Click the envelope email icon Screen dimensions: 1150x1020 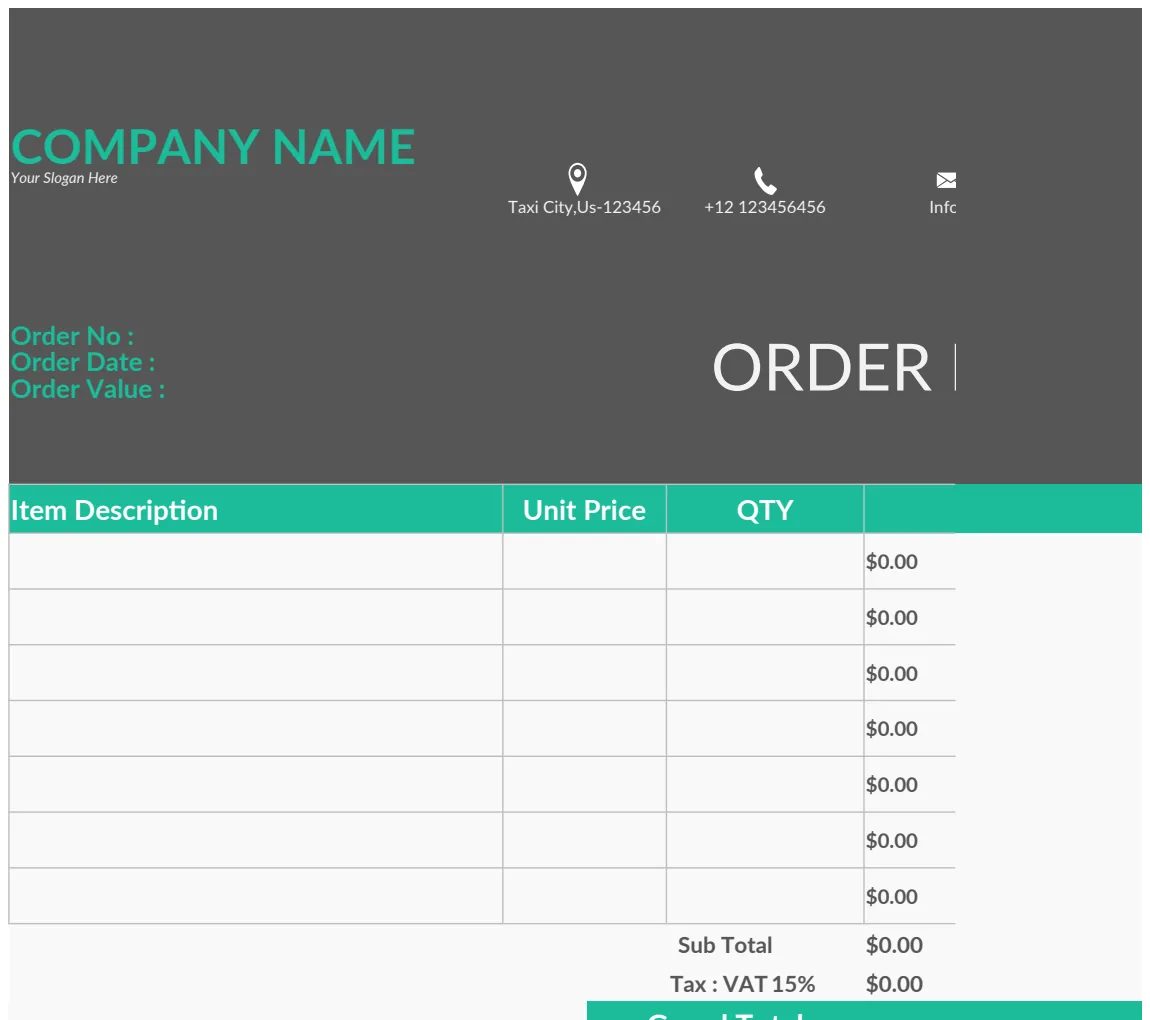pyautogui.click(x=946, y=180)
